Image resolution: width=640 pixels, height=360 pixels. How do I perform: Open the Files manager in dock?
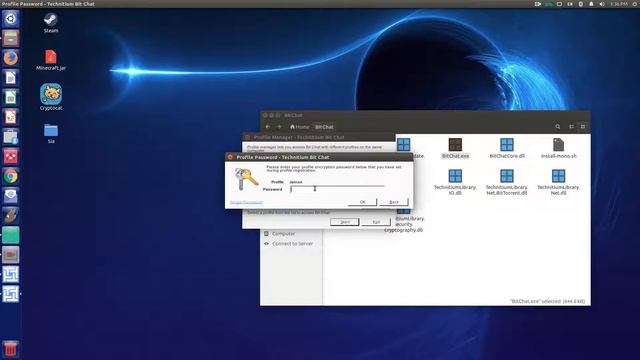pos(11,38)
